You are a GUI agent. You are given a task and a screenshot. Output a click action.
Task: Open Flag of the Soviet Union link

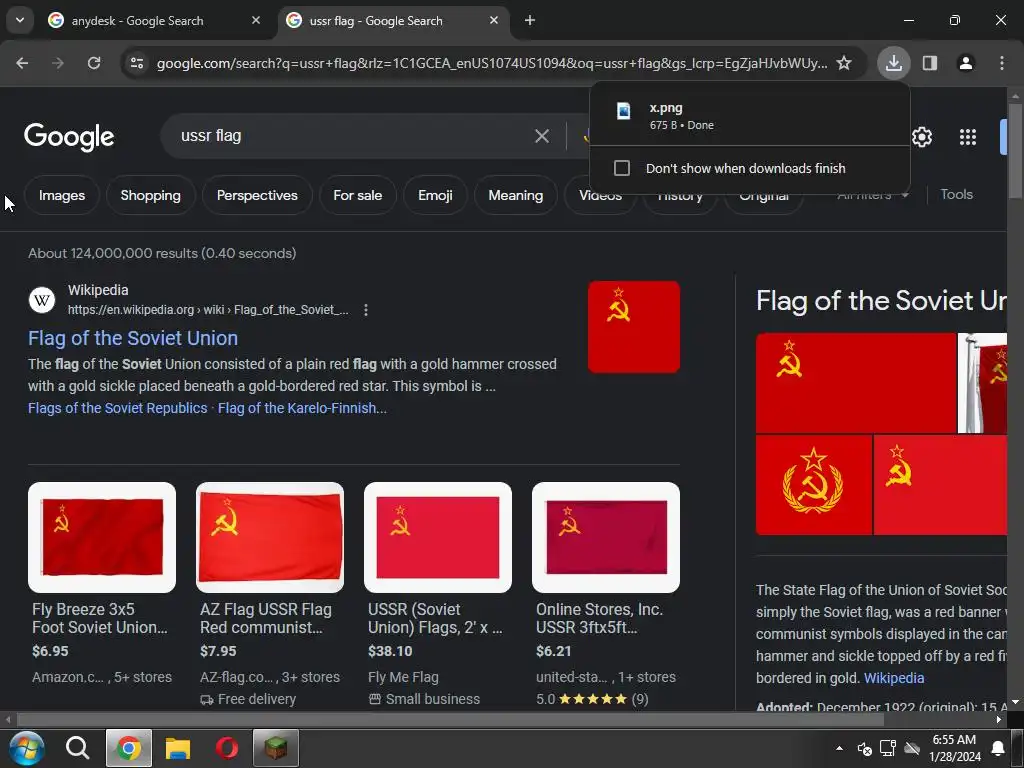coord(133,338)
